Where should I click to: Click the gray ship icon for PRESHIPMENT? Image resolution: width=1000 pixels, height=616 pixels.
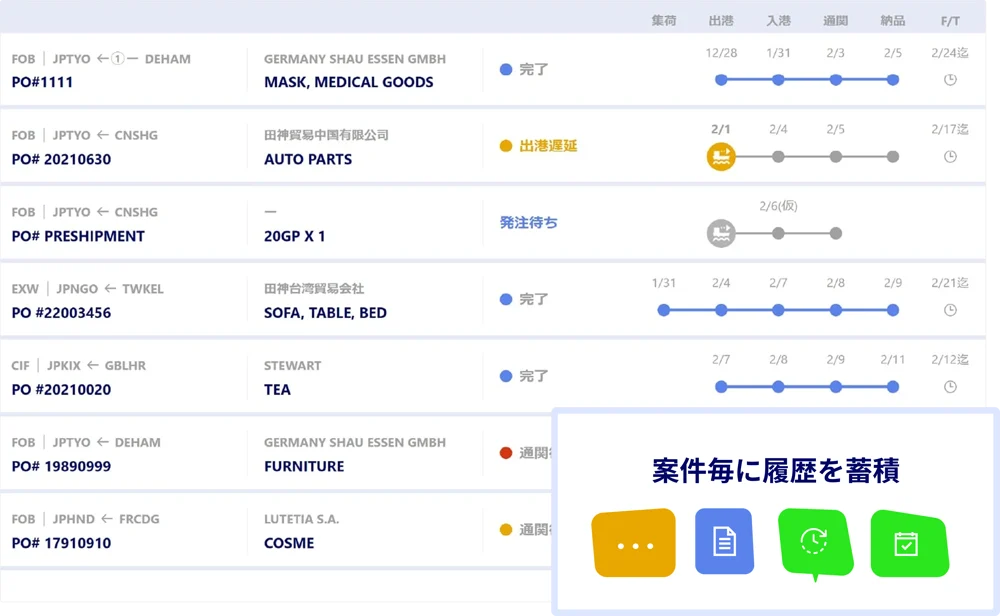coord(720,233)
